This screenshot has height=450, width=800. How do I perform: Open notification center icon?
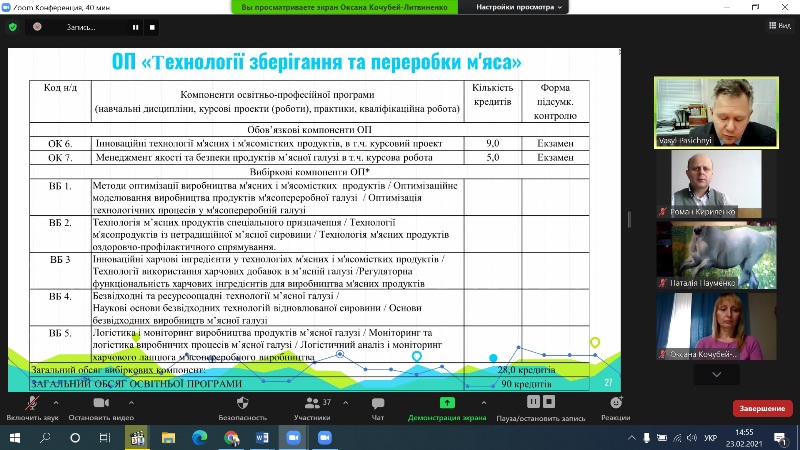pyautogui.click(x=780, y=438)
